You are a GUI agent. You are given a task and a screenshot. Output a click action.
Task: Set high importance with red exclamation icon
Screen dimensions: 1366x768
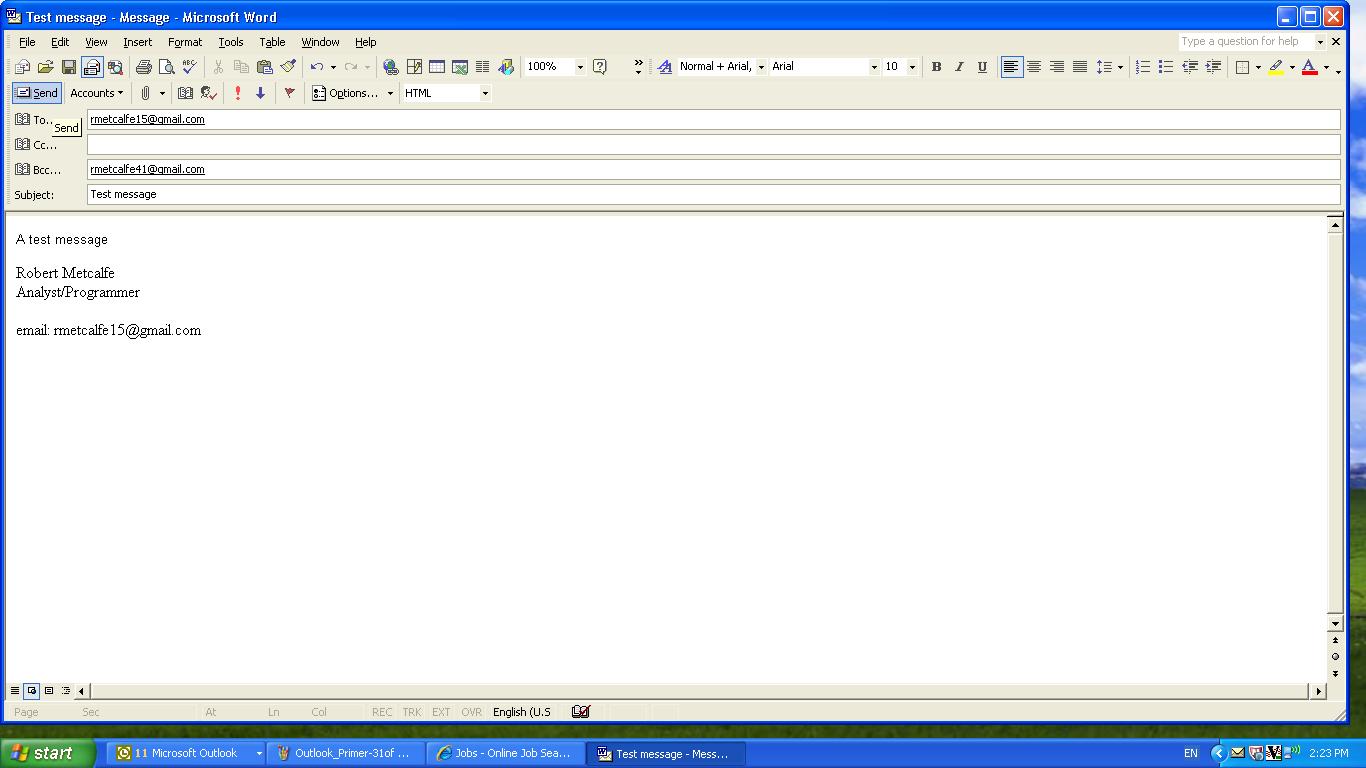click(x=237, y=93)
